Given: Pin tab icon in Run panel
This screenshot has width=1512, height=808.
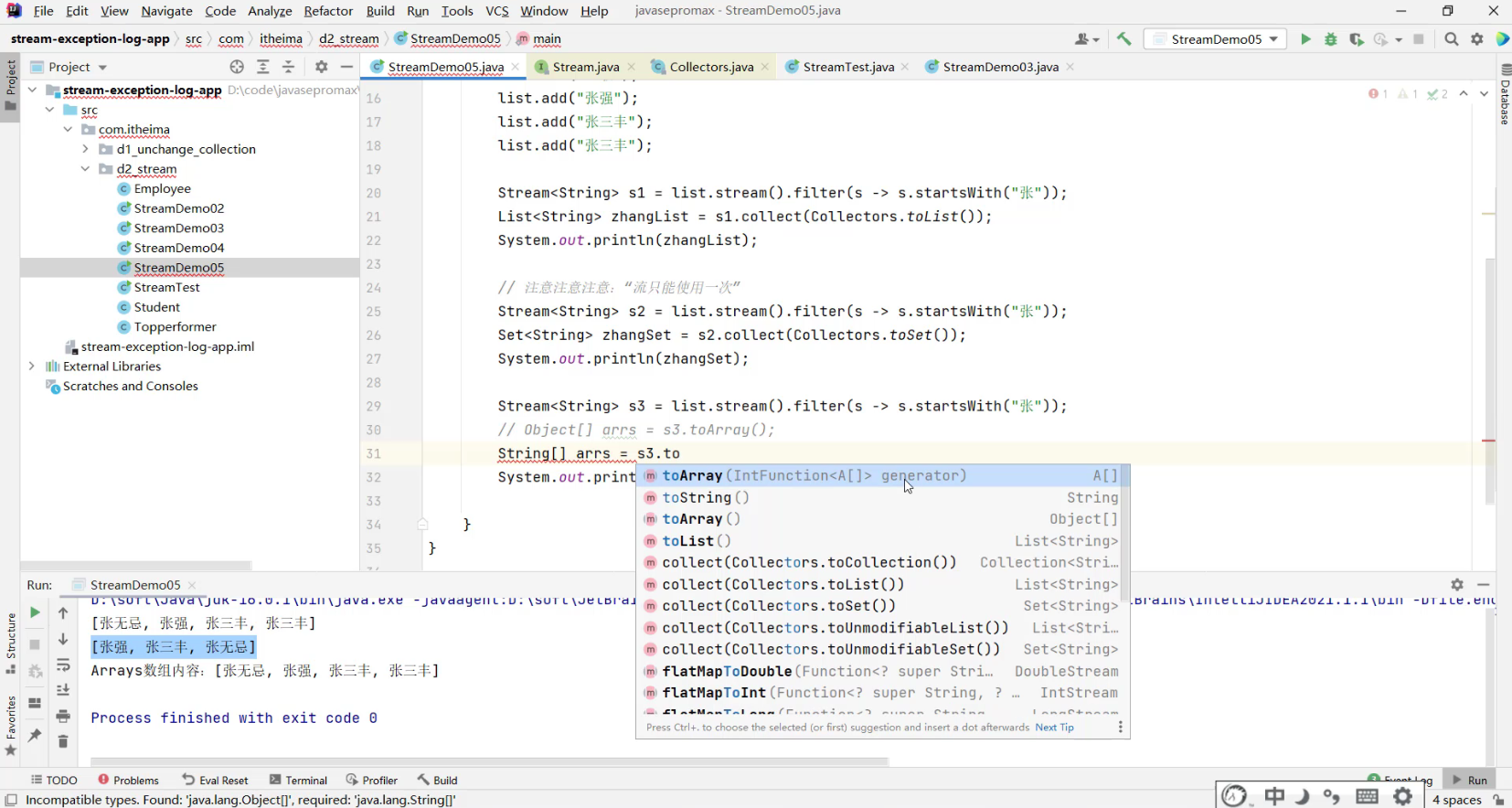Looking at the screenshot, I should 35,736.
